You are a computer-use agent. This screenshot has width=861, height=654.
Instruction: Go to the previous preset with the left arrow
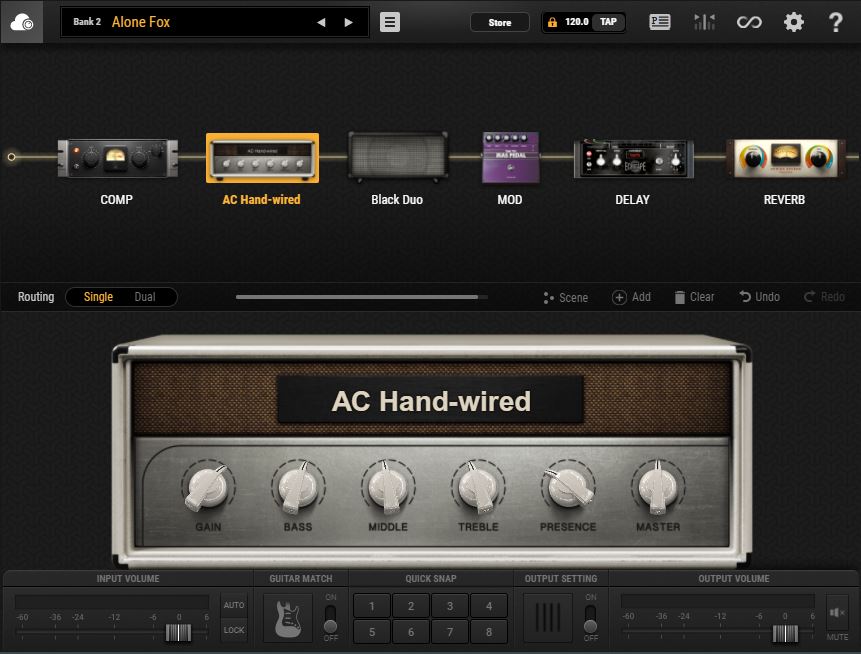pyautogui.click(x=322, y=21)
